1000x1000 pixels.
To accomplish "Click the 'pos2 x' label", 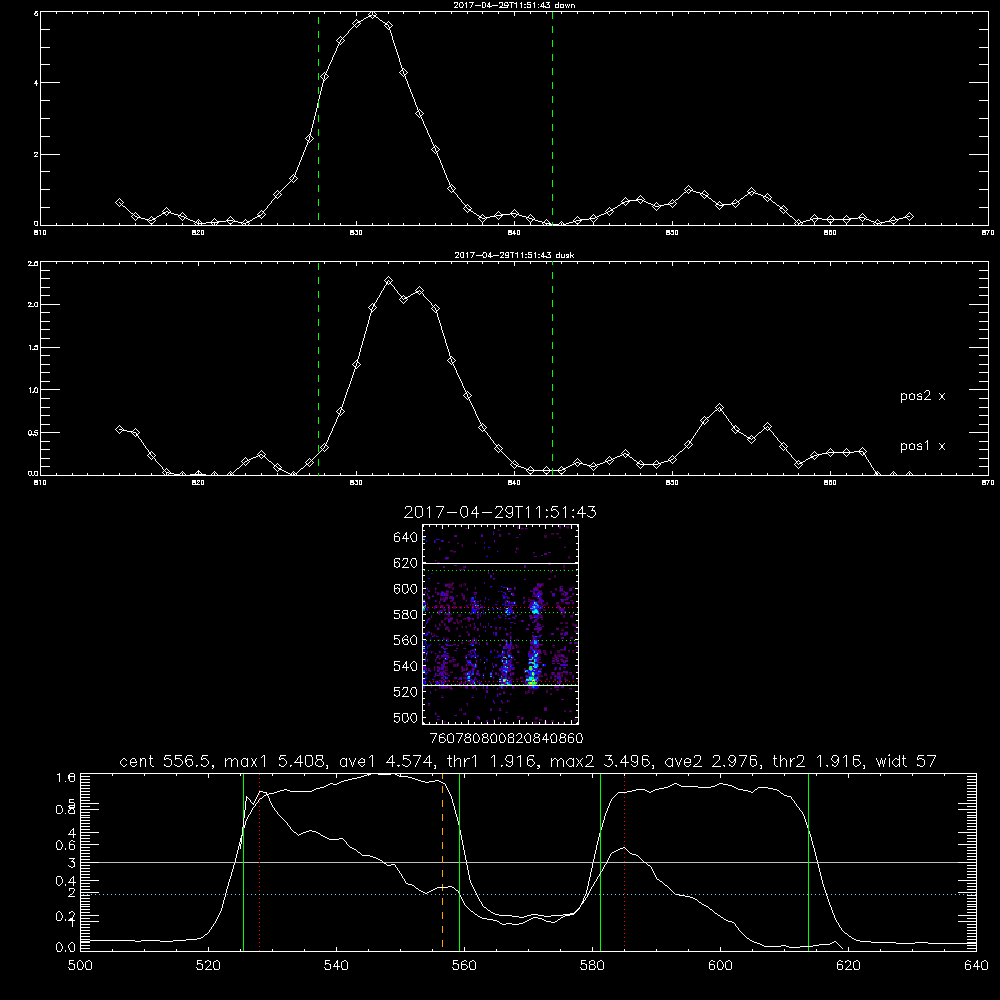I will [922, 396].
